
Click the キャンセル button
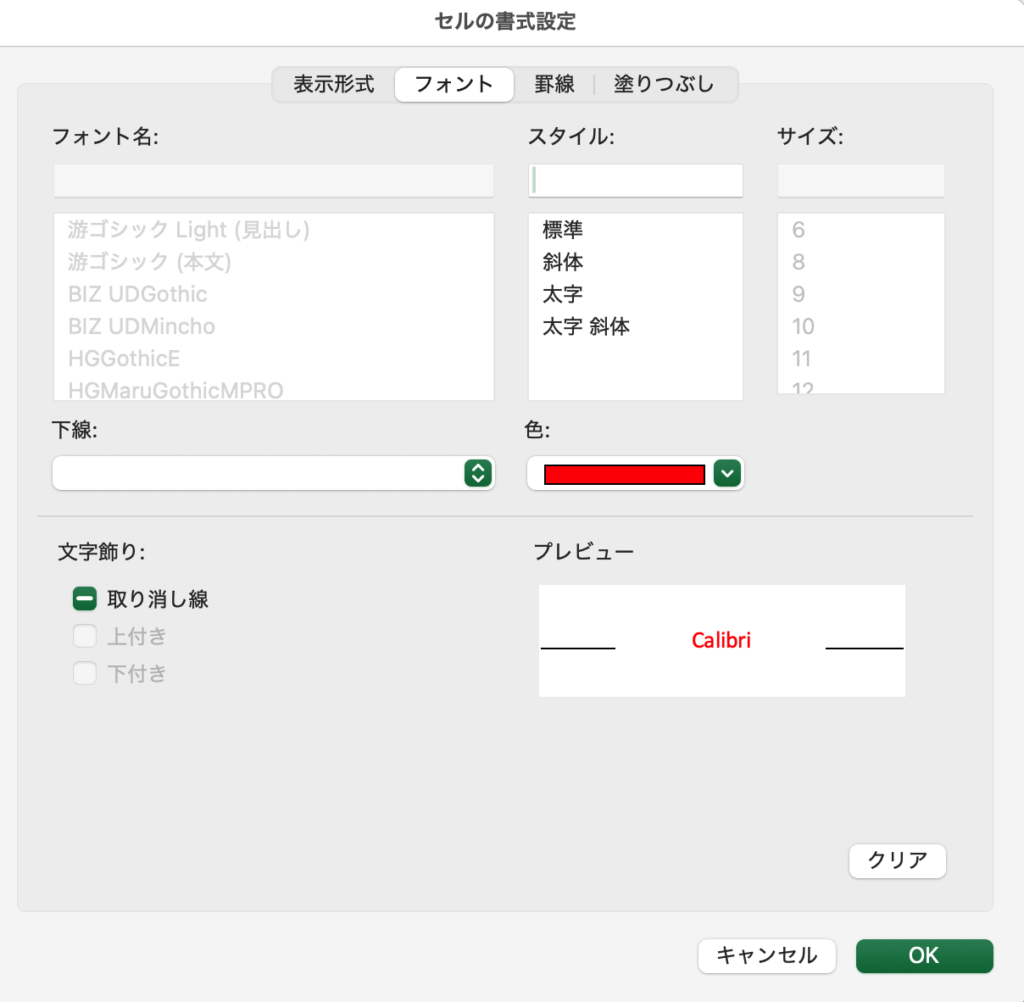coord(766,955)
